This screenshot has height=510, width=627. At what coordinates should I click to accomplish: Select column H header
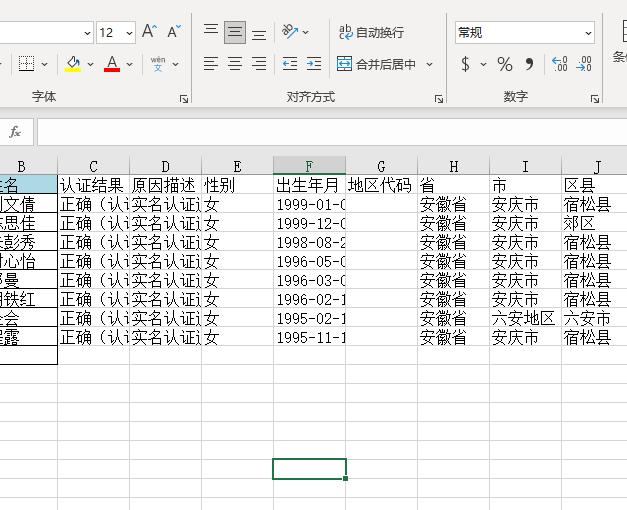point(453,166)
